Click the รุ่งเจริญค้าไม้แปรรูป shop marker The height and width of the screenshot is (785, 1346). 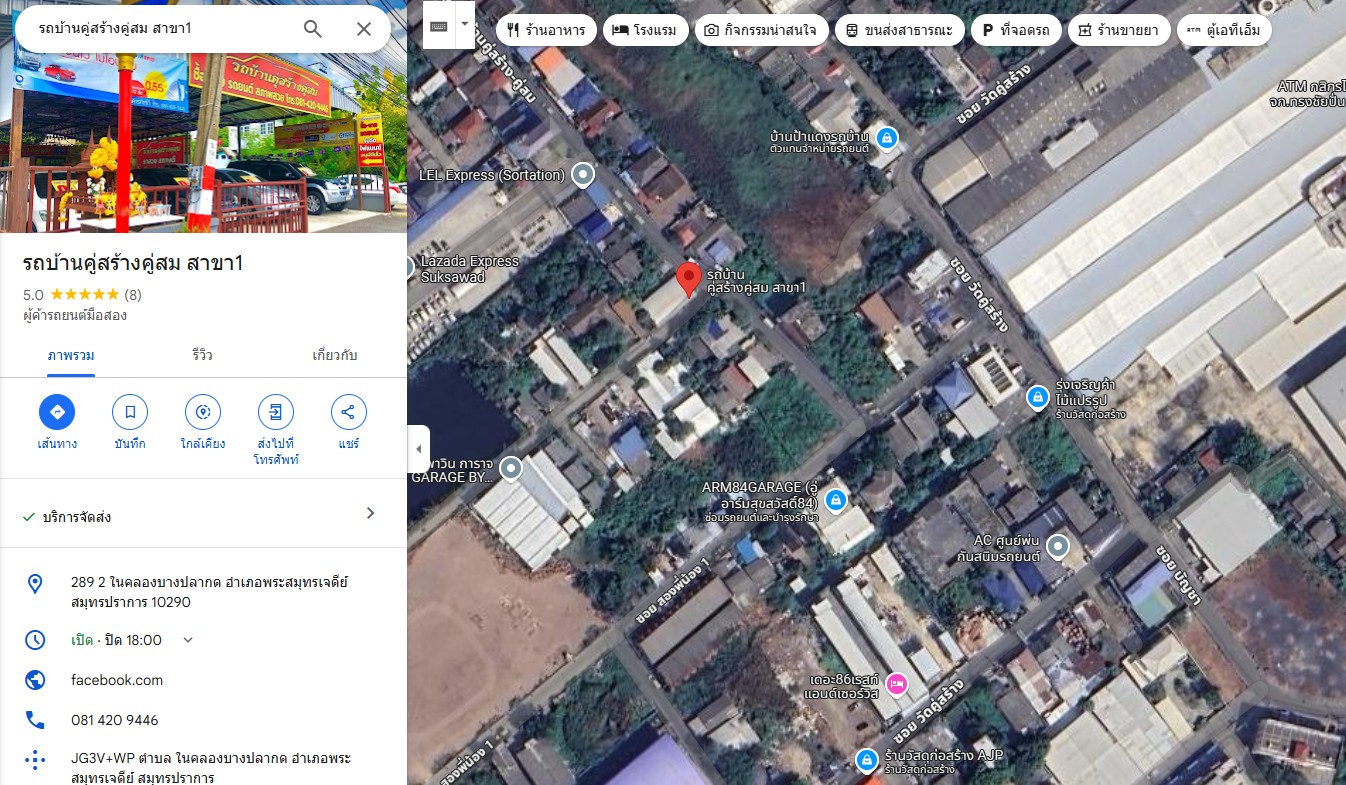1039,398
